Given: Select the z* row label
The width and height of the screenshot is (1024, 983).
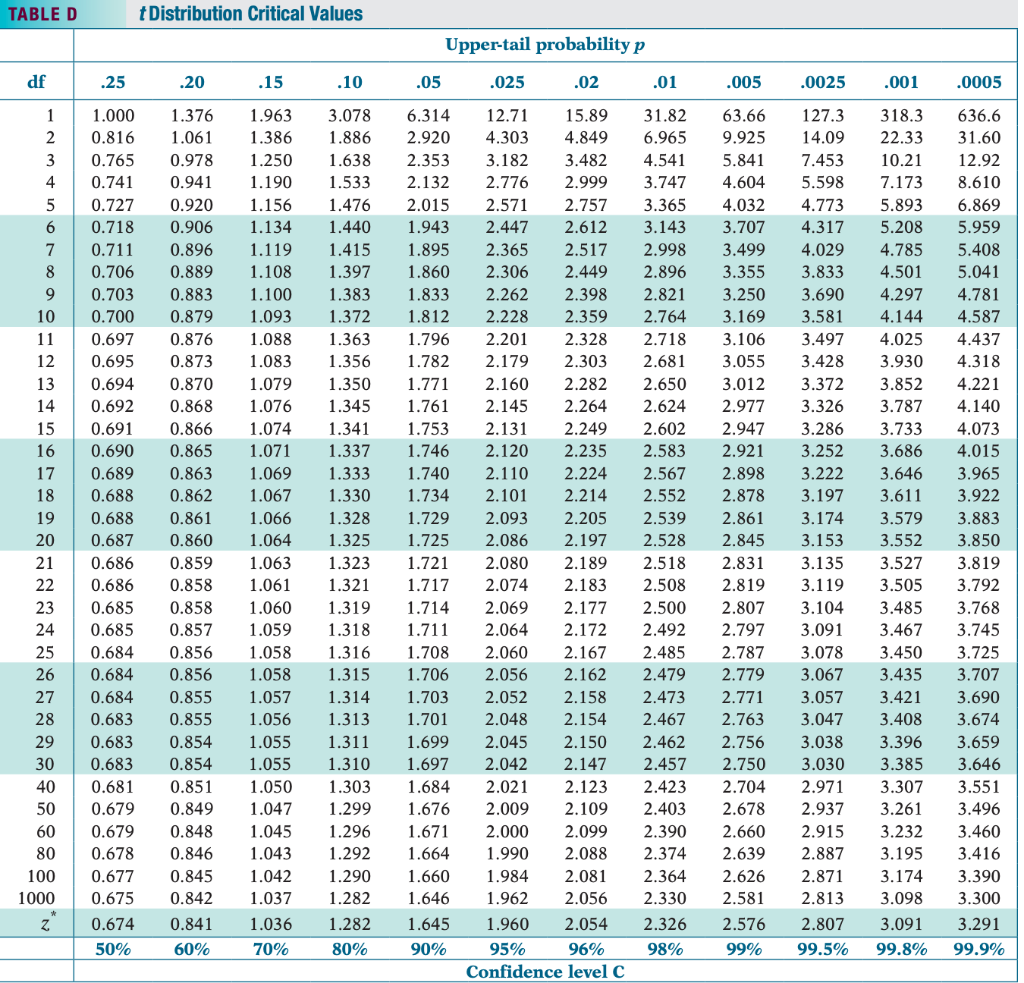Looking at the screenshot, I should point(48,923).
